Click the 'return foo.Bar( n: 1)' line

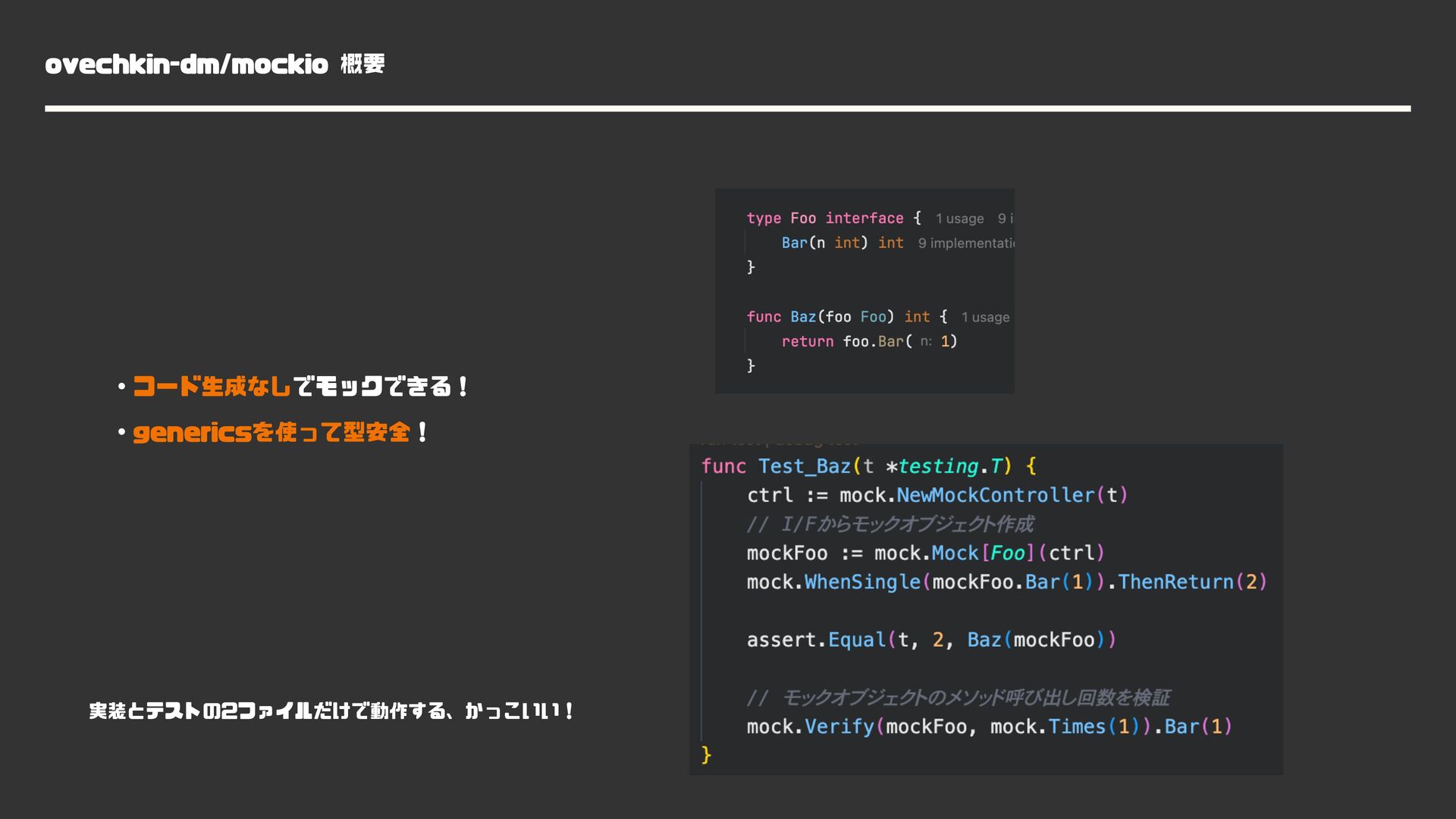pos(869,341)
